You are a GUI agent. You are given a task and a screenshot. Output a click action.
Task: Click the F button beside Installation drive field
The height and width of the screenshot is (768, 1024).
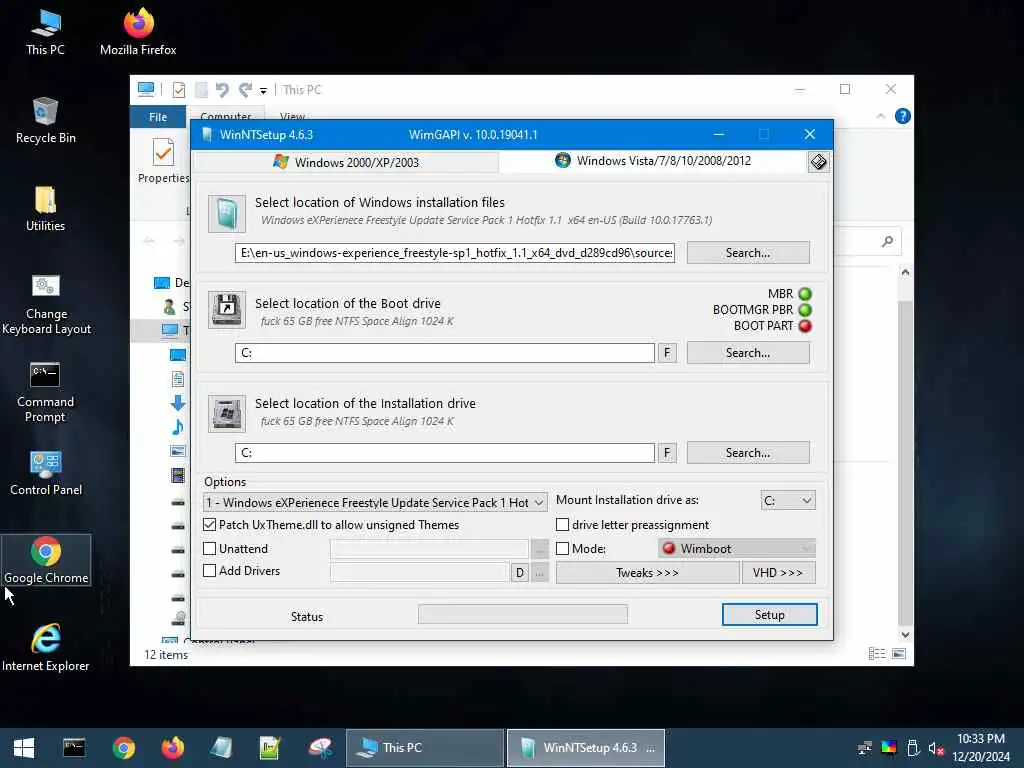tap(667, 453)
